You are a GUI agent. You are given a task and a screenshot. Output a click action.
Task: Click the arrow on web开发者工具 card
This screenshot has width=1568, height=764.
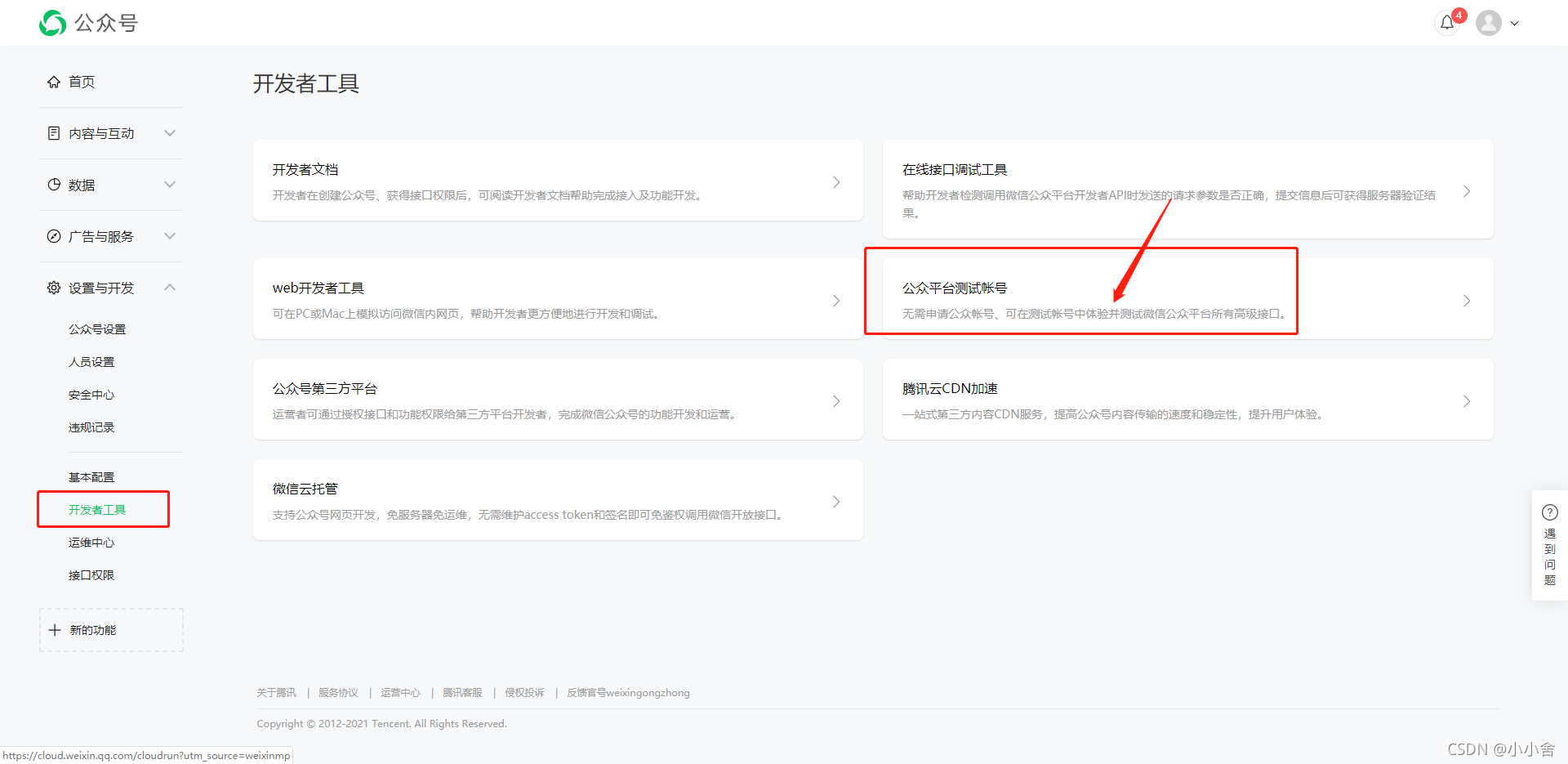coord(836,301)
